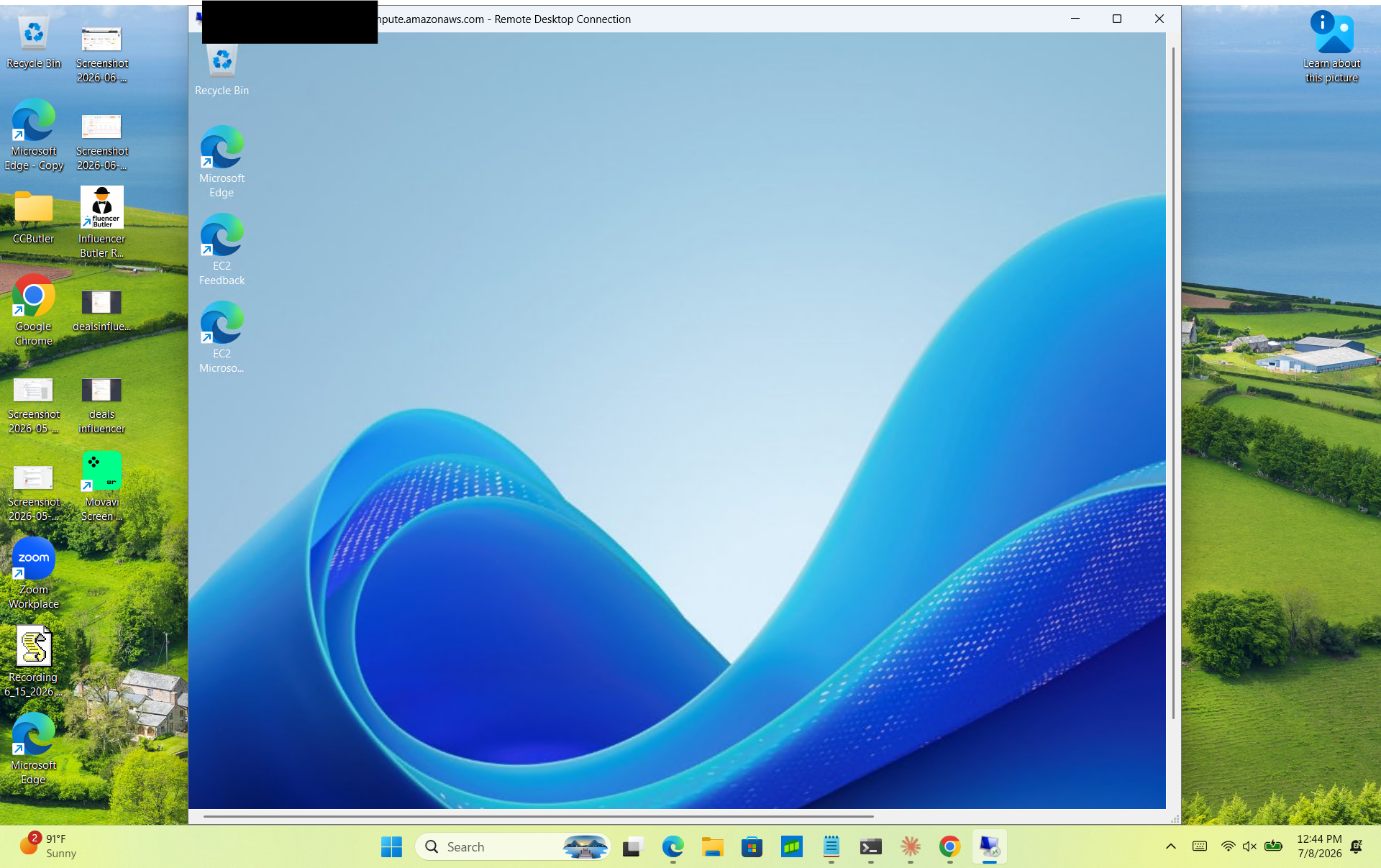Open Microsoft Store from taskbar

coord(752,847)
